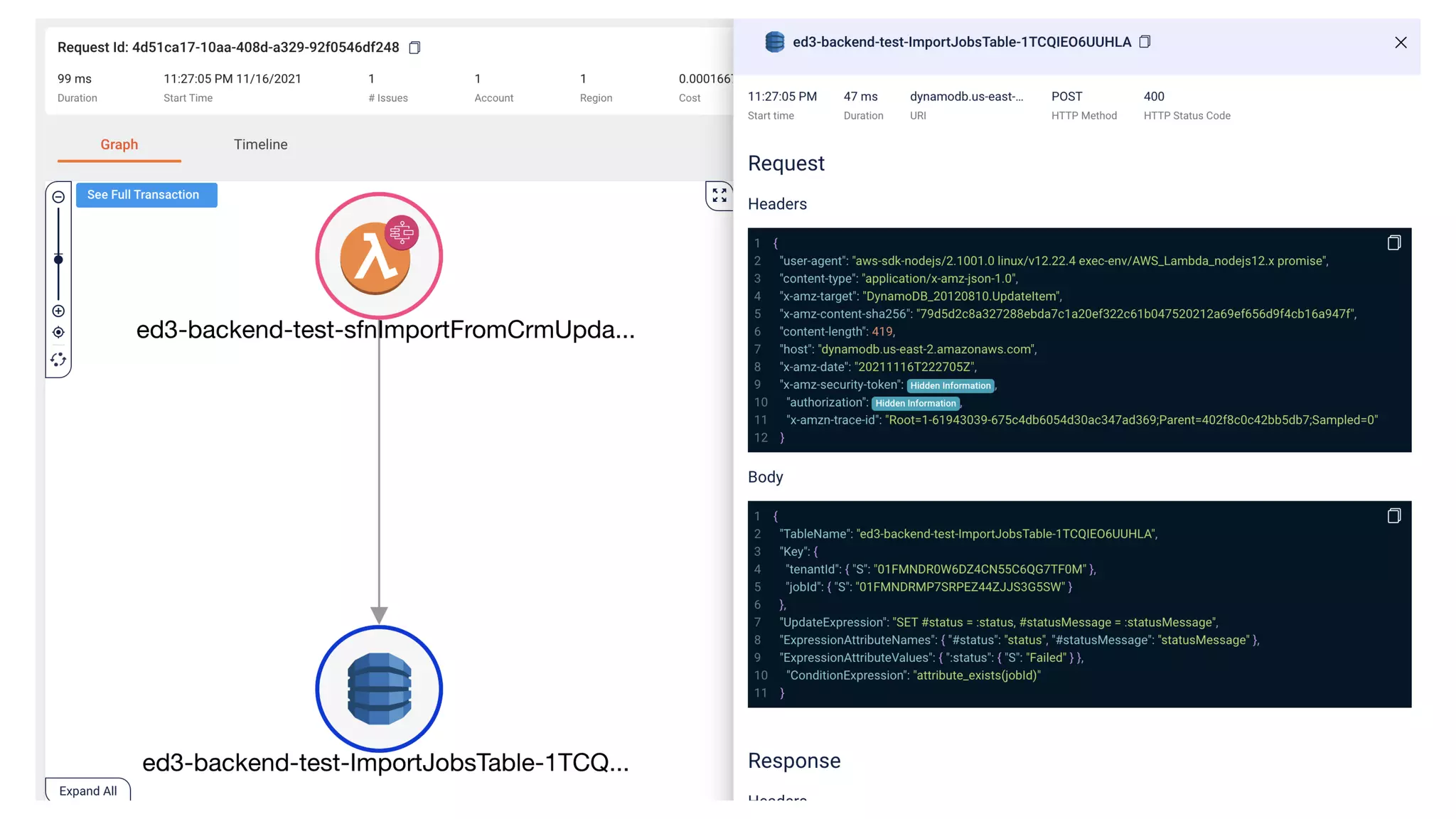Click See Full Transaction button

[x=146, y=195]
